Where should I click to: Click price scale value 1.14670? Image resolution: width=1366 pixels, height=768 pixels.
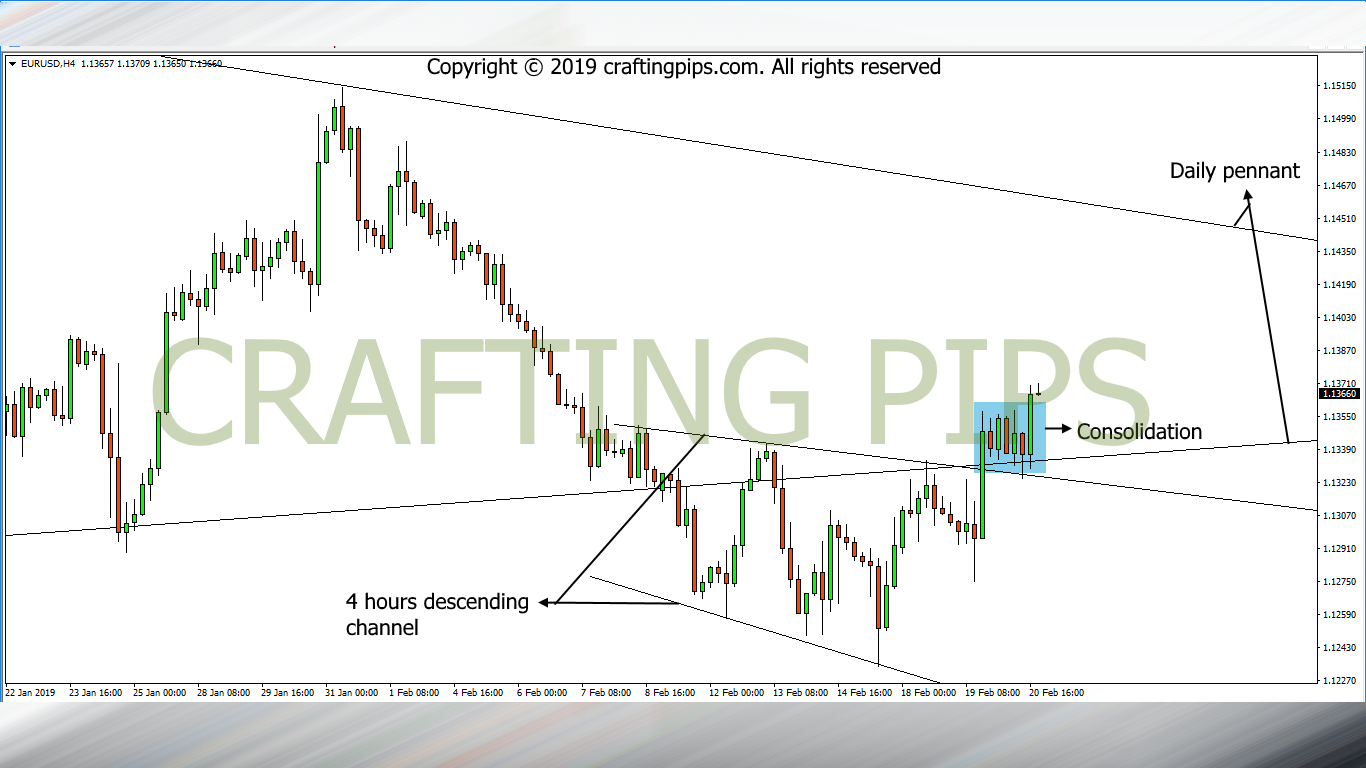click(x=1339, y=185)
